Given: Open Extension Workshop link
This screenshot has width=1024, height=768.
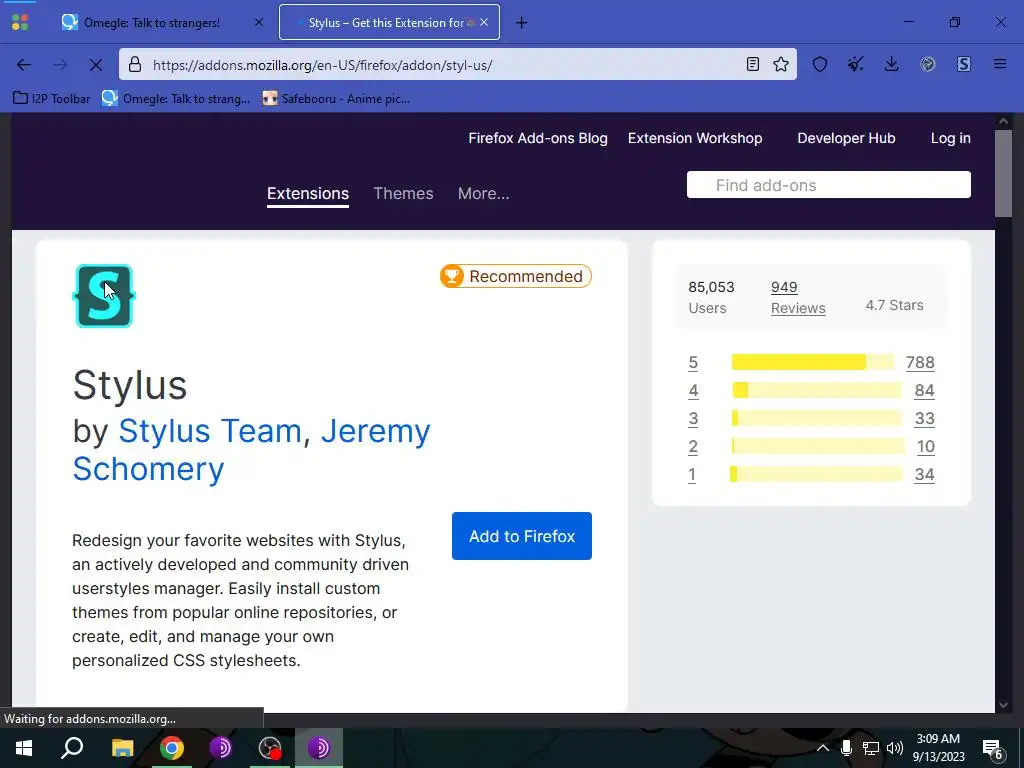Looking at the screenshot, I should click(695, 138).
